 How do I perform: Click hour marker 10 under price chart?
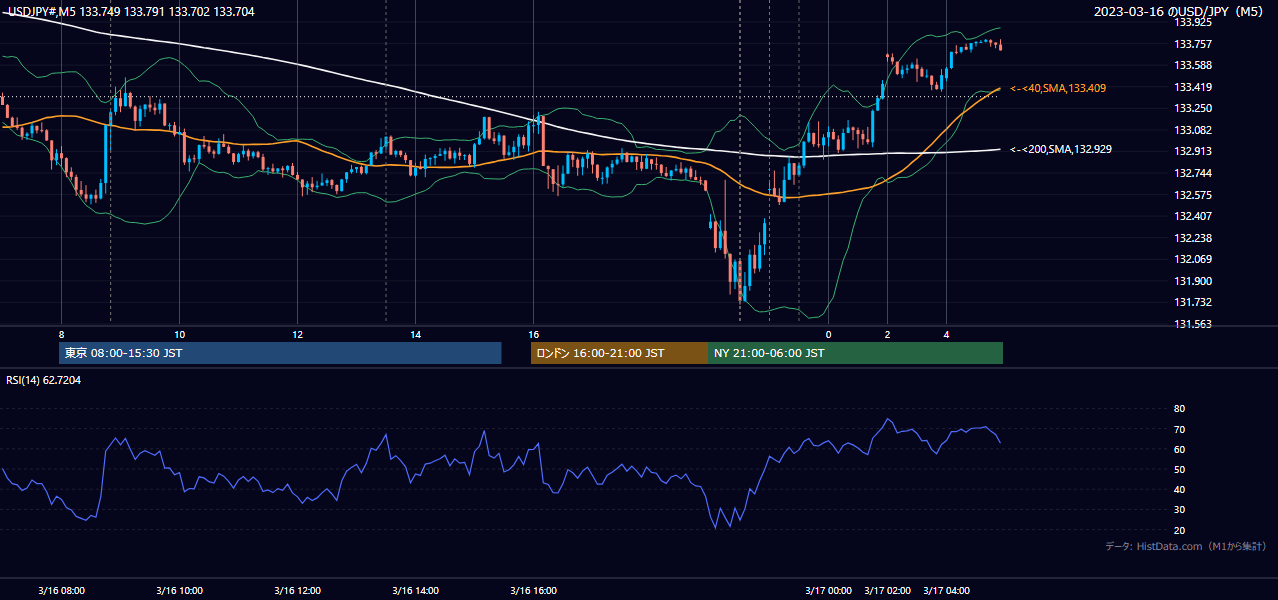pyautogui.click(x=180, y=334)
